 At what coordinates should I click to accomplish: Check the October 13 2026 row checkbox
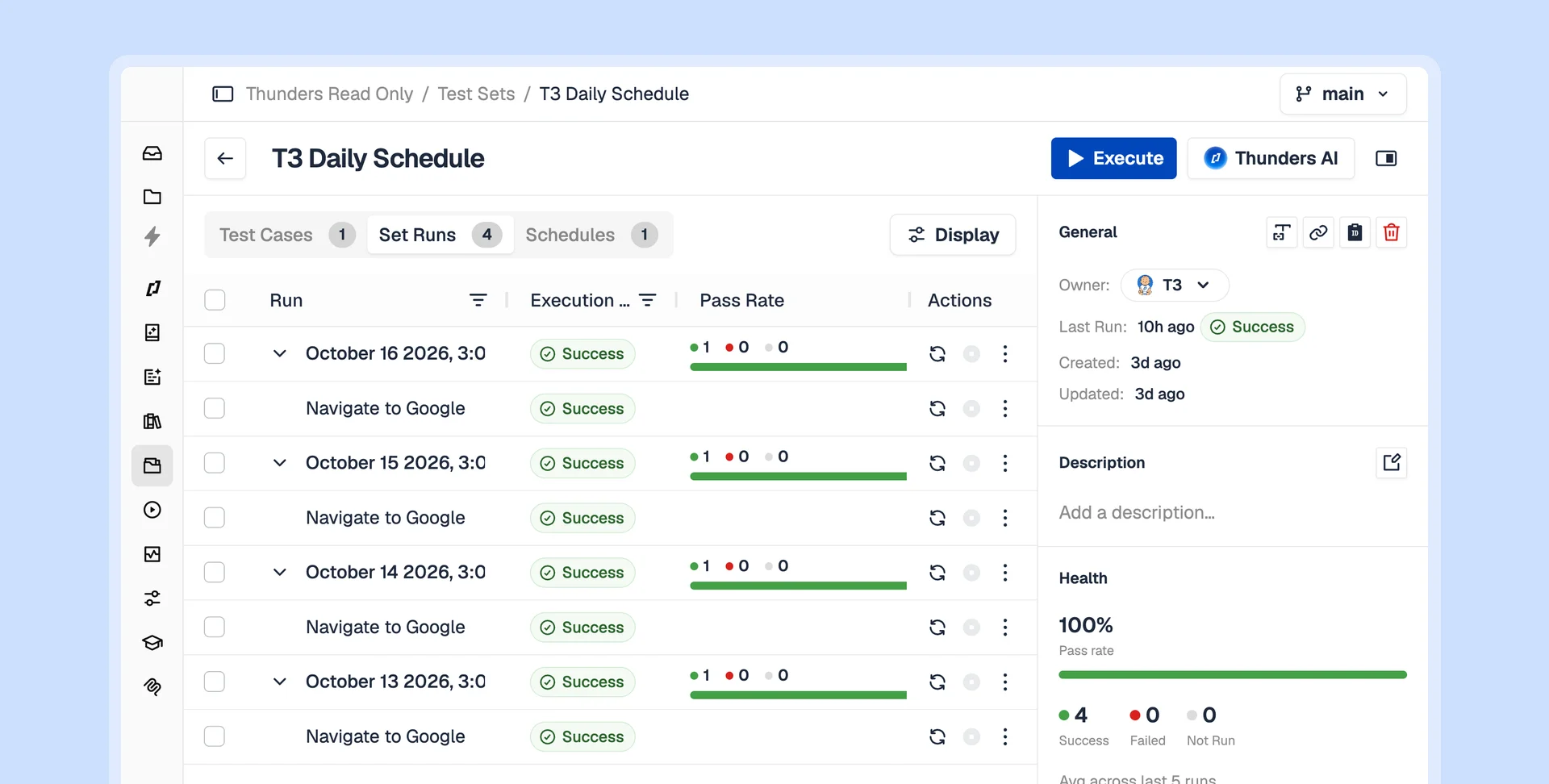215,682
